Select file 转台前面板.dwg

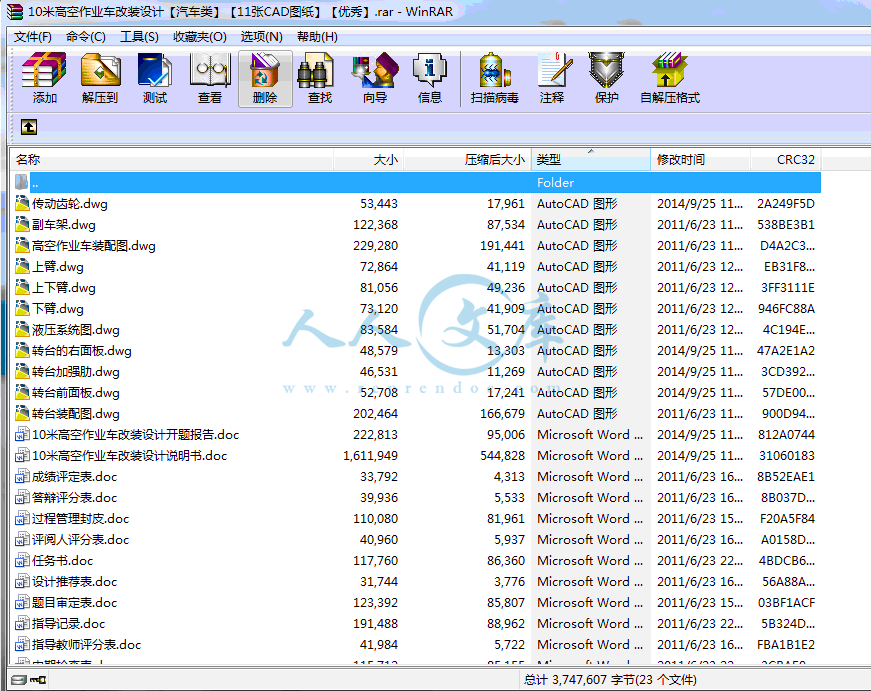click(76, 393)
